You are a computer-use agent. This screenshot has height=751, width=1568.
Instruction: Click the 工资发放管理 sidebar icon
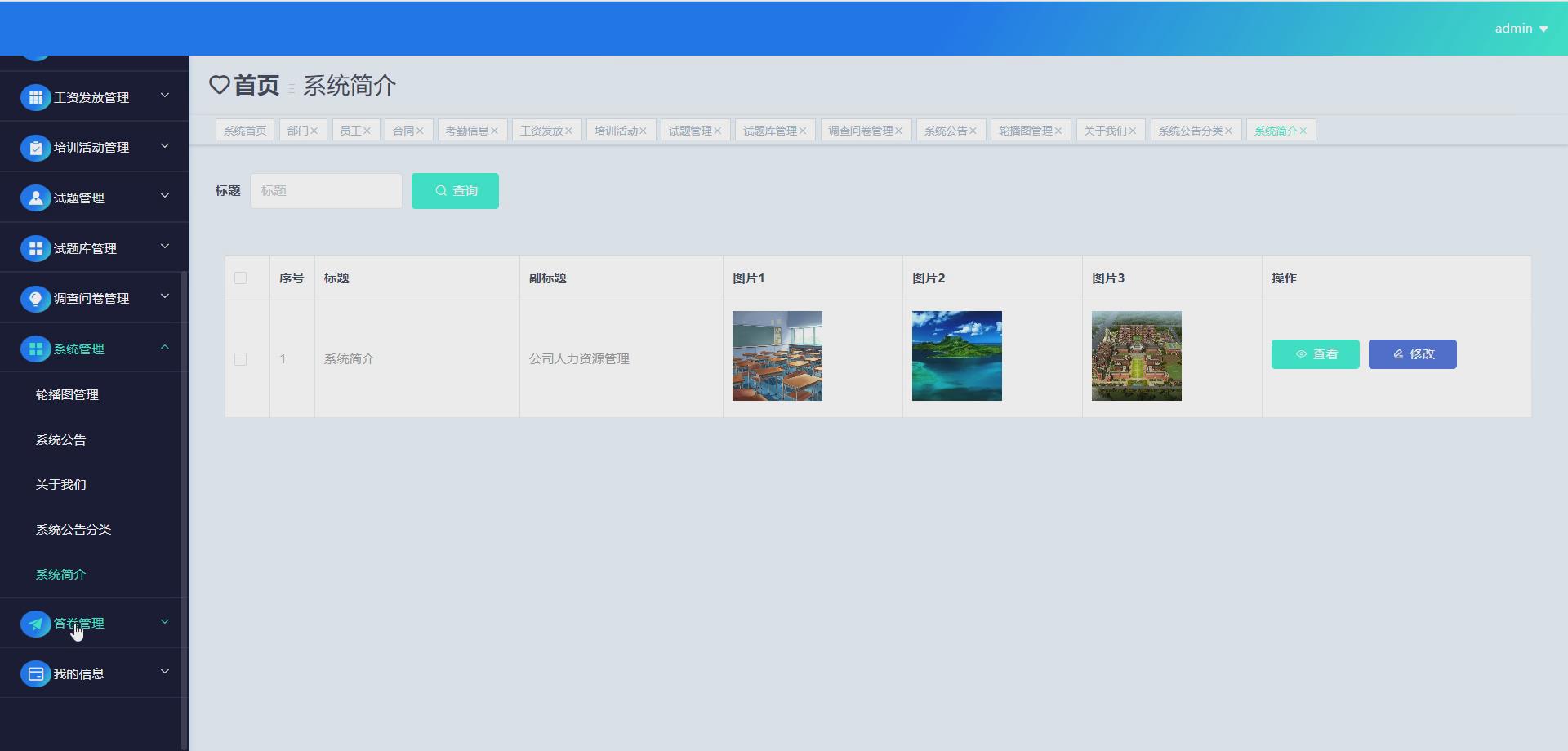tap(35, 97)
